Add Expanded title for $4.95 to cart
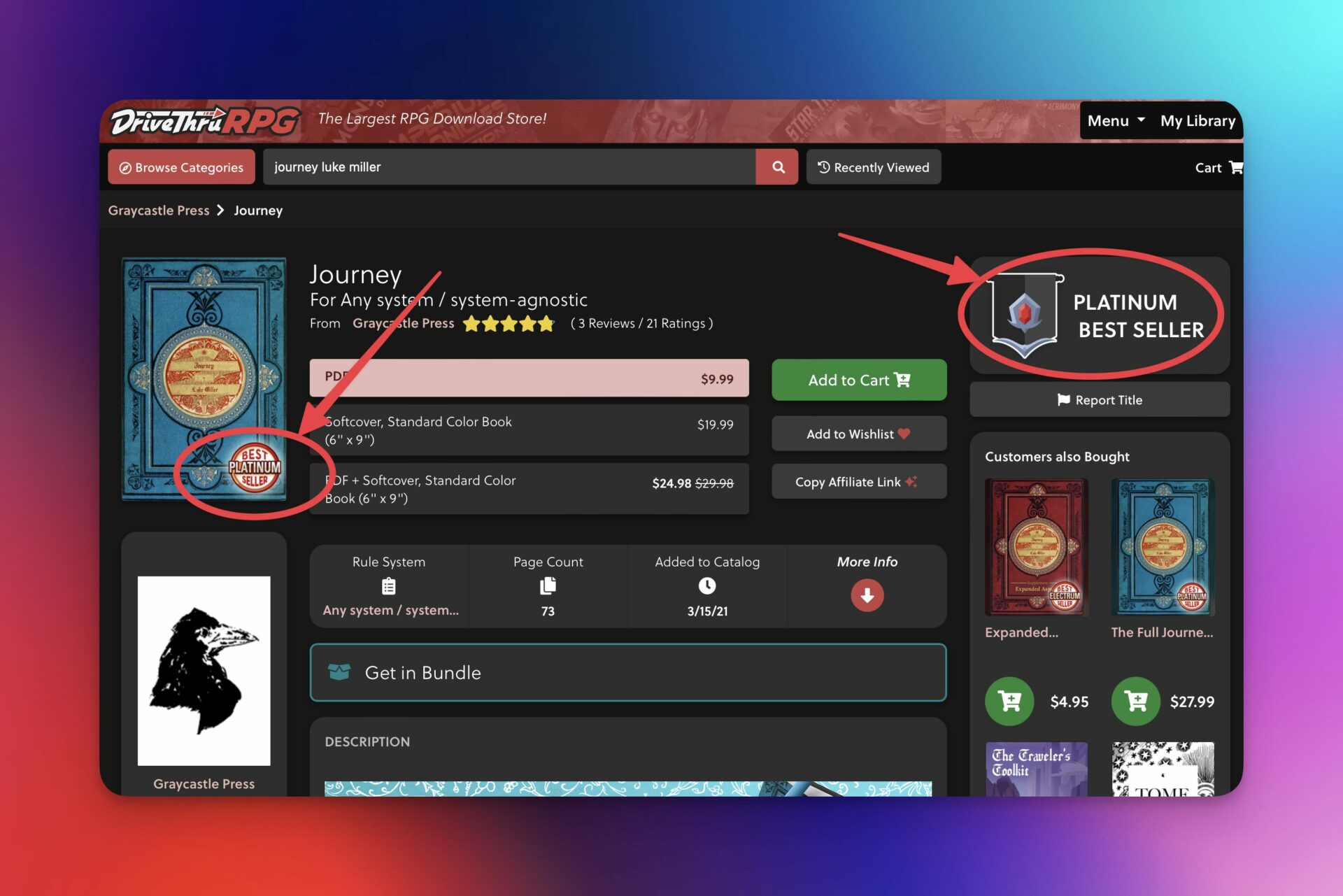 [1009, 701]
